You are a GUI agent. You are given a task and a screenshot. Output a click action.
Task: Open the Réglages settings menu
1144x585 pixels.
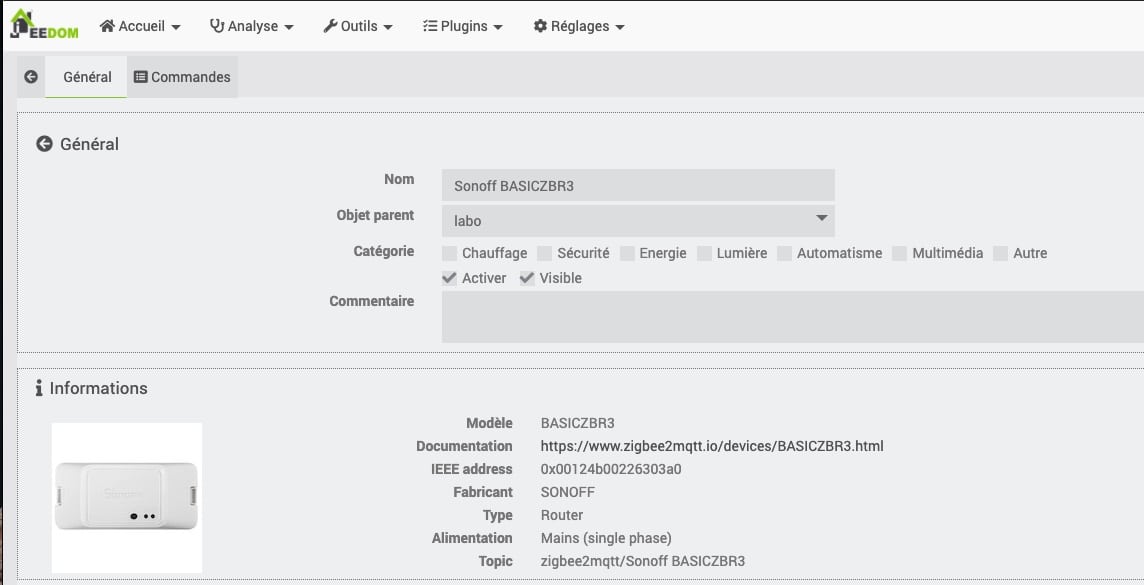pyautogui.click(x=579, y=26)
